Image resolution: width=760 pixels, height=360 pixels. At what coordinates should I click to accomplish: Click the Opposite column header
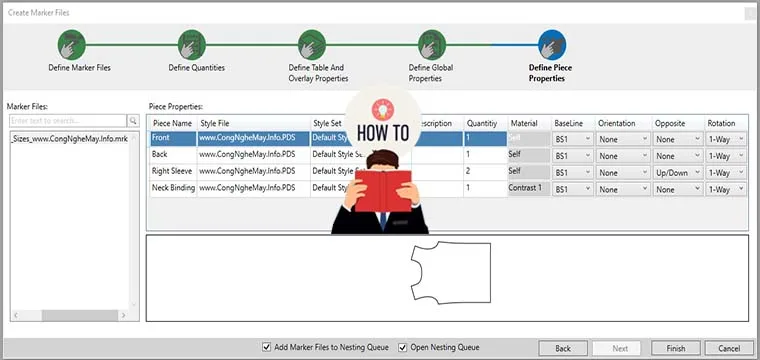[x=678, y=123]
